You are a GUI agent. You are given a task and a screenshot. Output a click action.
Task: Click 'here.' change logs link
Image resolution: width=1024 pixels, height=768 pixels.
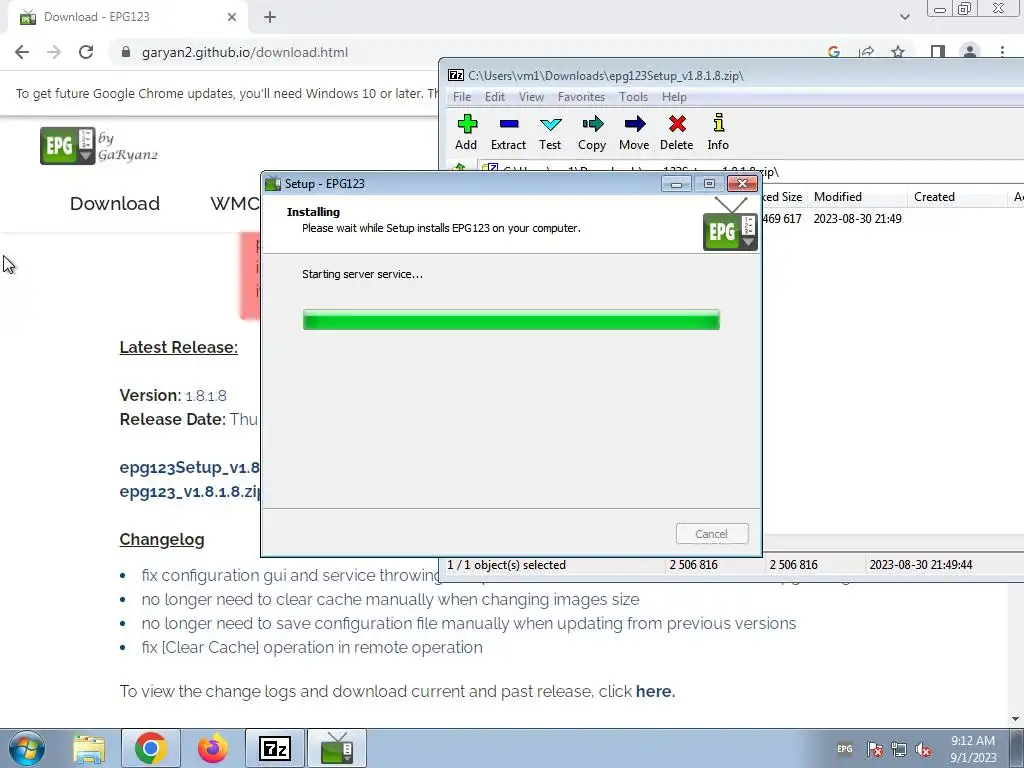pos(655,691)
